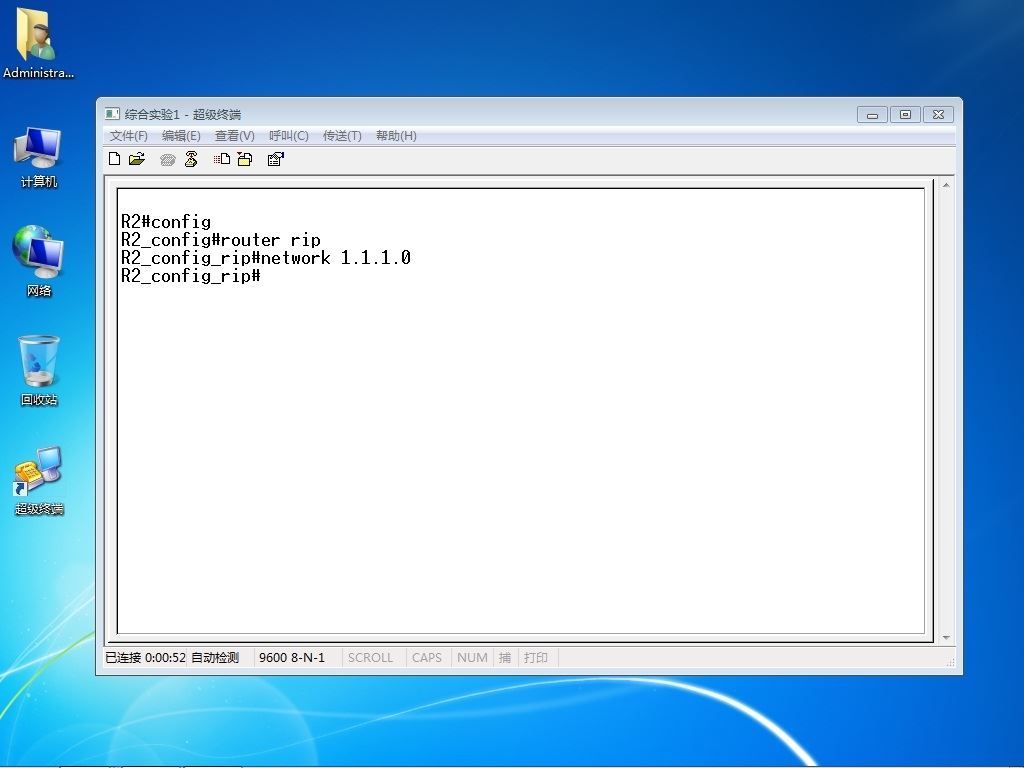The image size is (1024, 768).
Task: Click the Disconnect toolbar icon
Action: [191, 159]
